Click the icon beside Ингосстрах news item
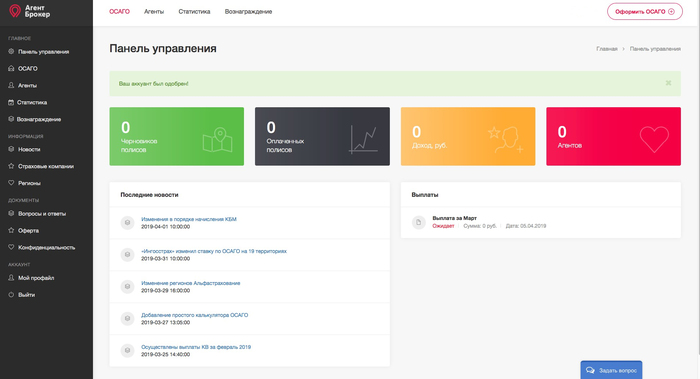700x379 pixels. (x=127, y=254)
